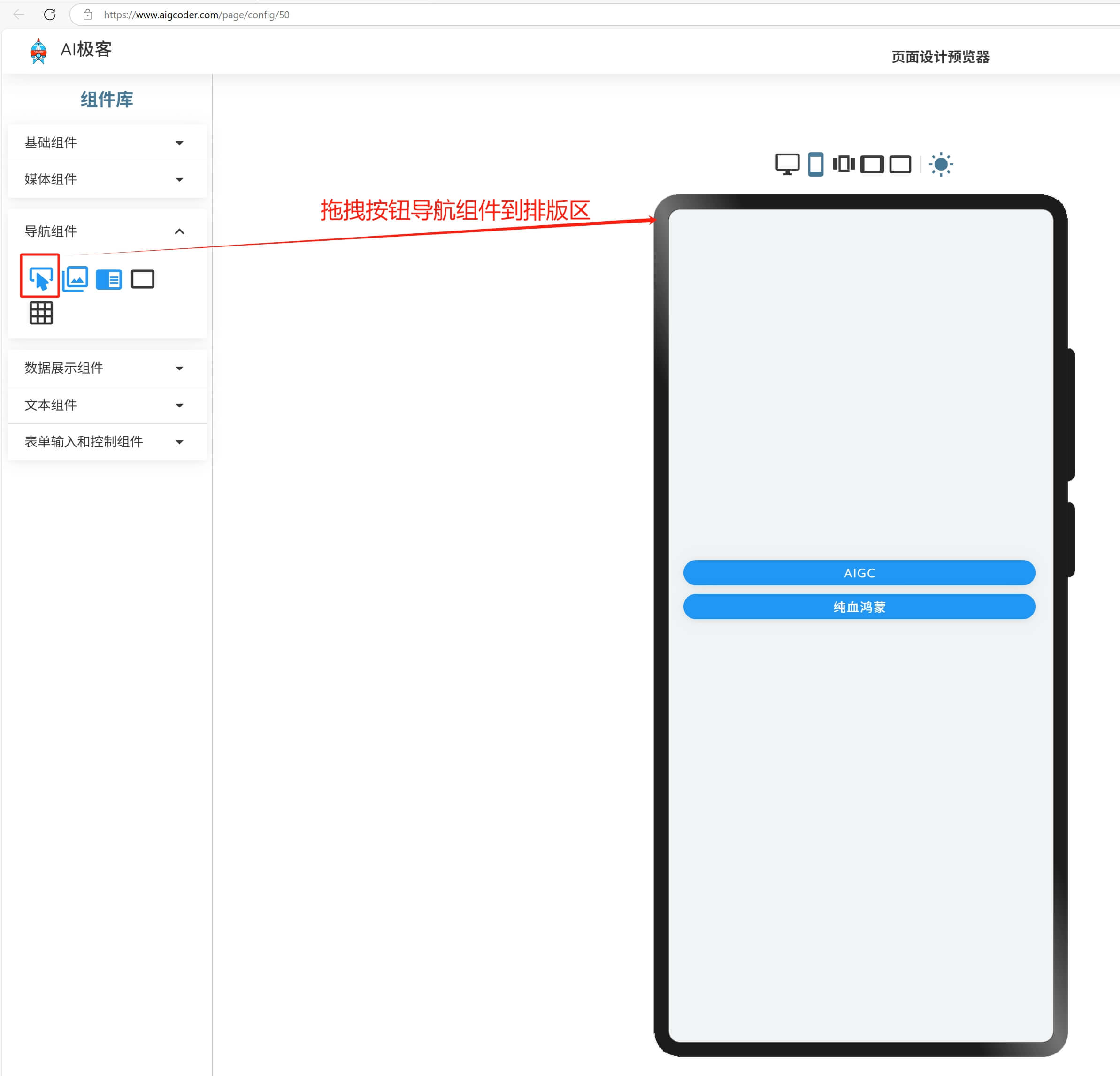The image size is (1120, 1076).
Task: Click the 纯血鸿蒙 button in preview
Action: coord(859,606)
